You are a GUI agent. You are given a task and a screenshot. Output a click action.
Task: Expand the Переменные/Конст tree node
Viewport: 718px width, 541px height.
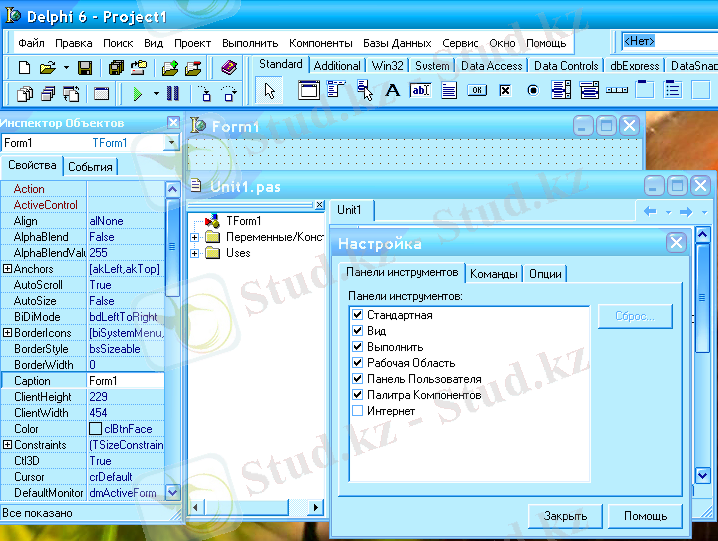pyautogui.click(x=195, y=237)
